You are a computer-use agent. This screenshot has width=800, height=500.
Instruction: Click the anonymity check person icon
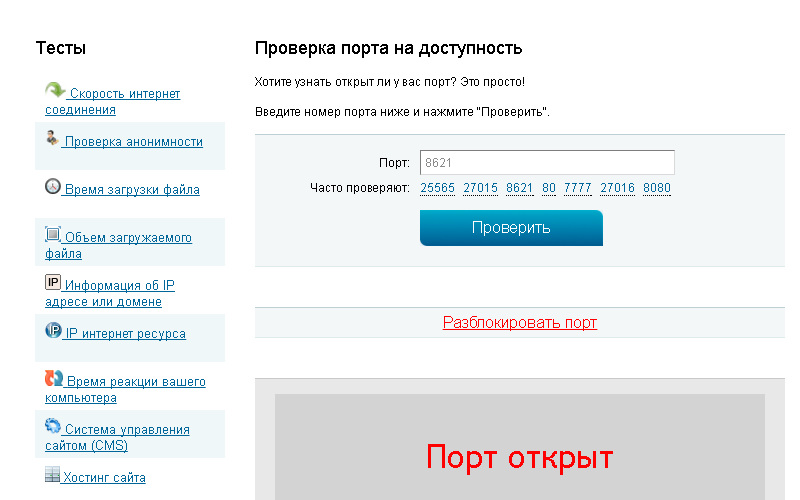[x=52, y=138]
